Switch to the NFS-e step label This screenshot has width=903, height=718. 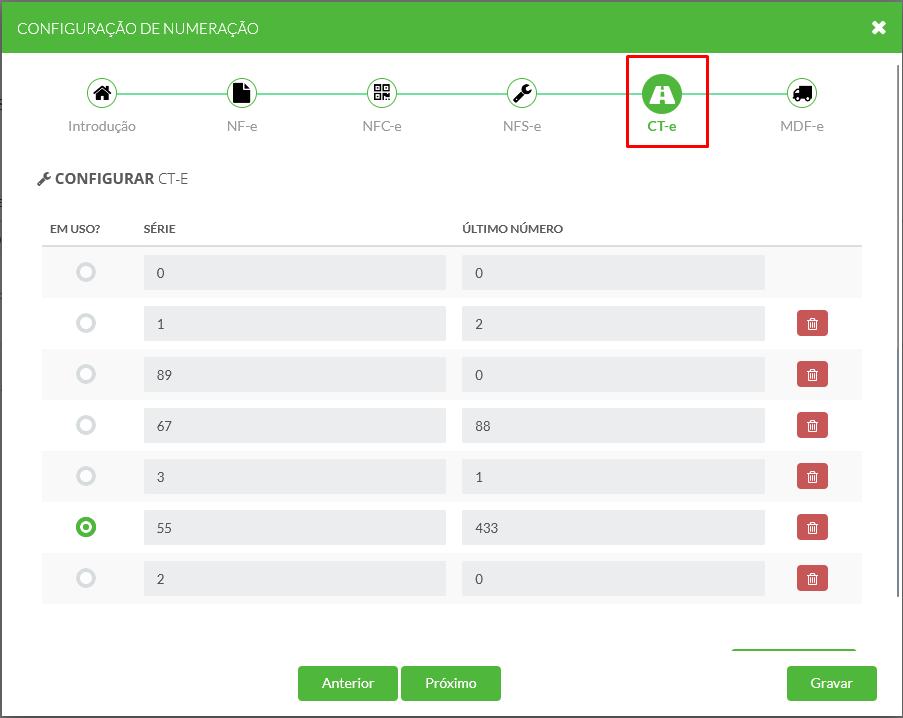pos(522,126)
